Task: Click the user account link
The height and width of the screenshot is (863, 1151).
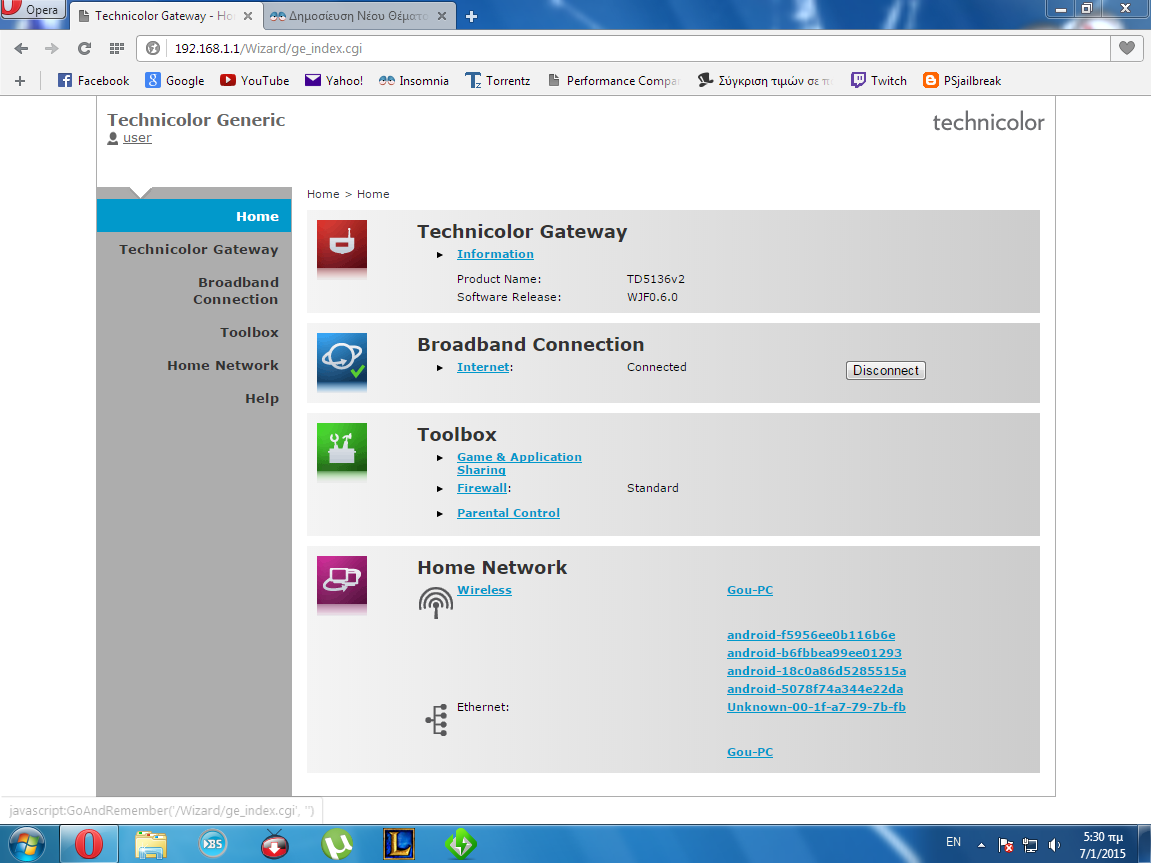Action: pos(137,138)
